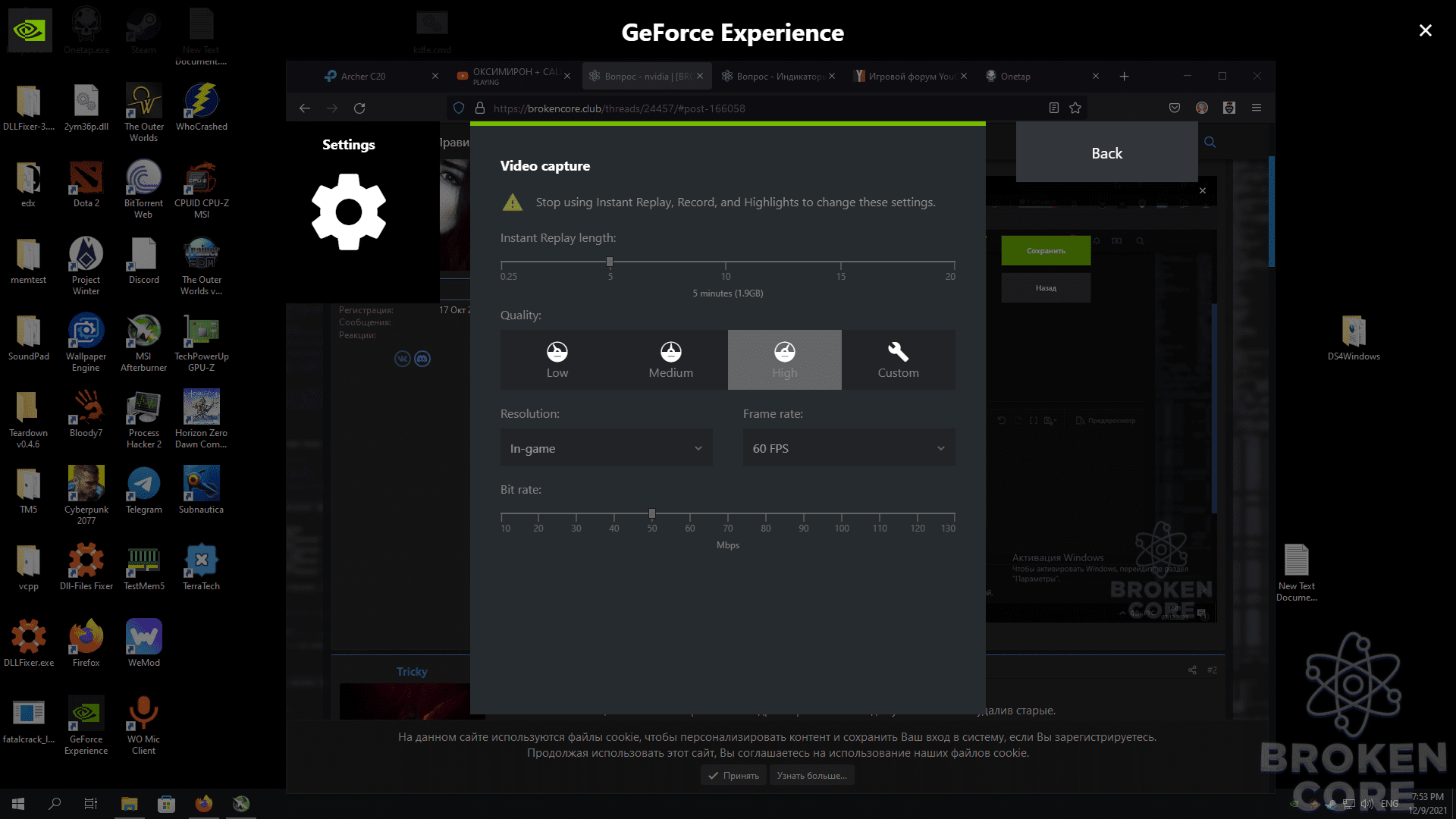Bookmark the page with the star icon
The image size is (1456, 819).
pyautogui.click(x=1075, y=108)
